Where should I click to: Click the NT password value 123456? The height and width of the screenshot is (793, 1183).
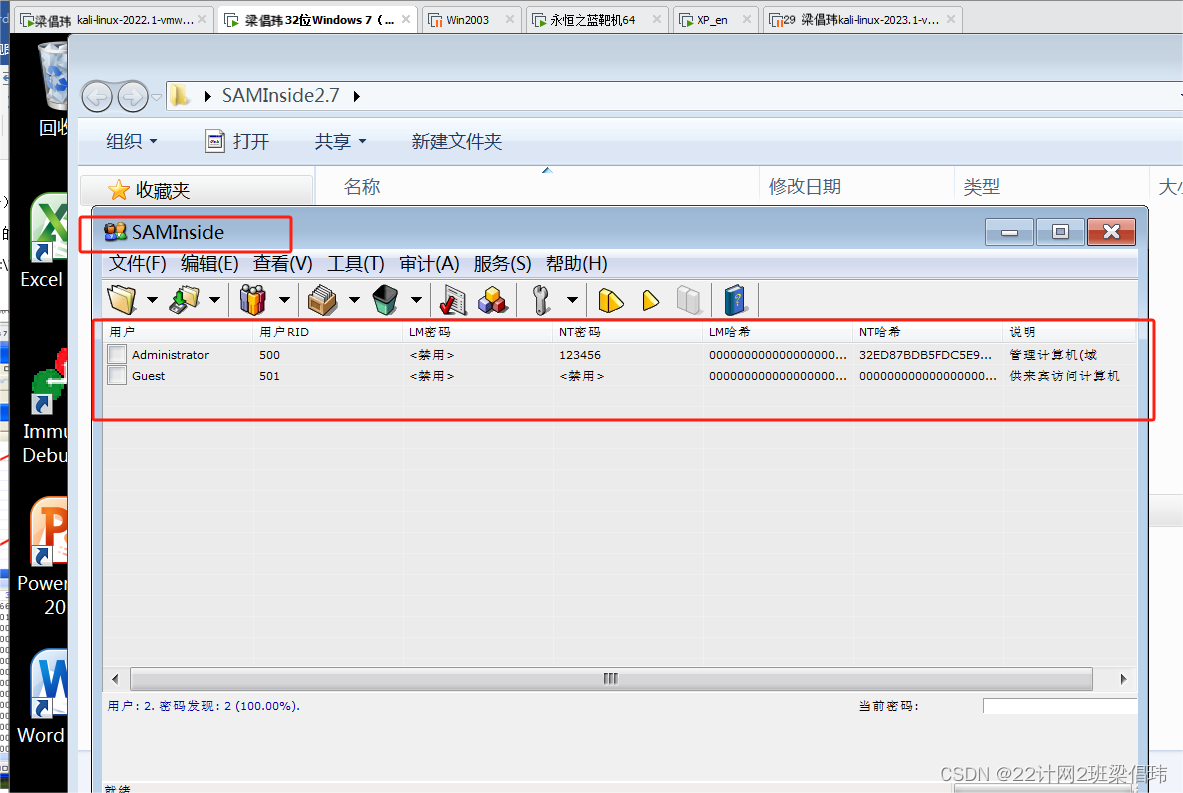[x=580, y=355]
